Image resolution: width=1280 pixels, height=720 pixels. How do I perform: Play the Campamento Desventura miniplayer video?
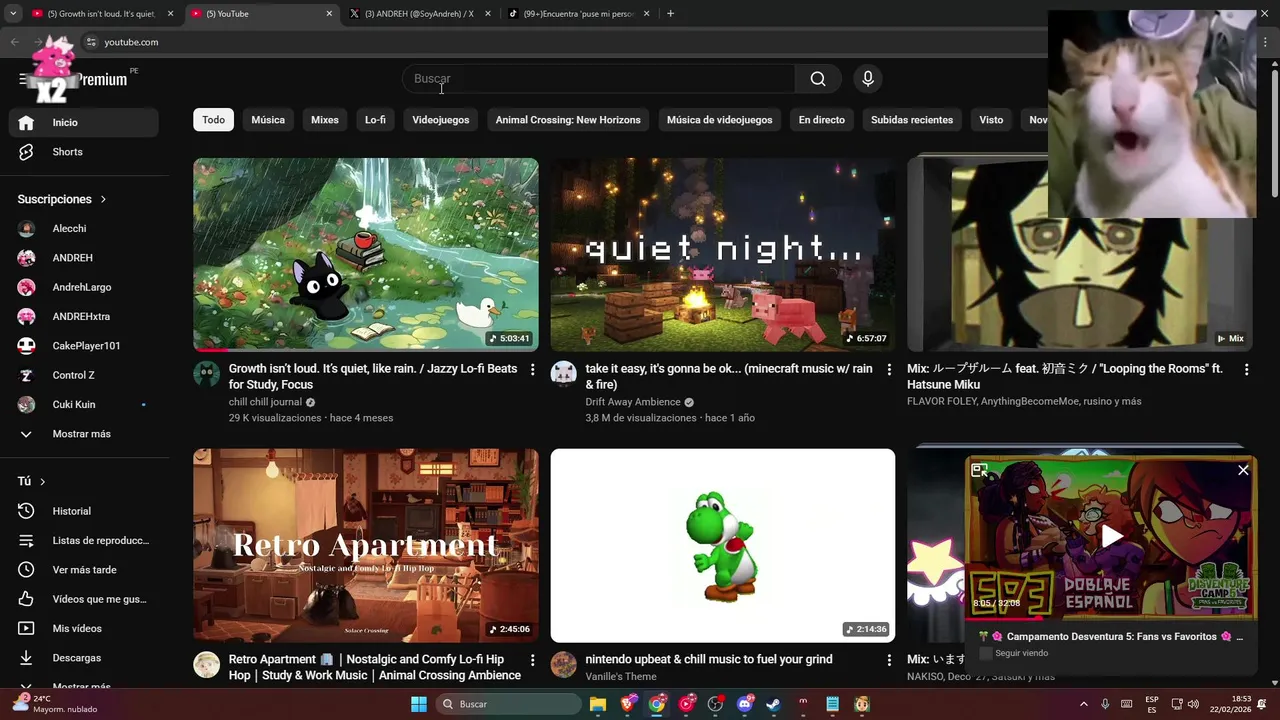coord(1111,537)
